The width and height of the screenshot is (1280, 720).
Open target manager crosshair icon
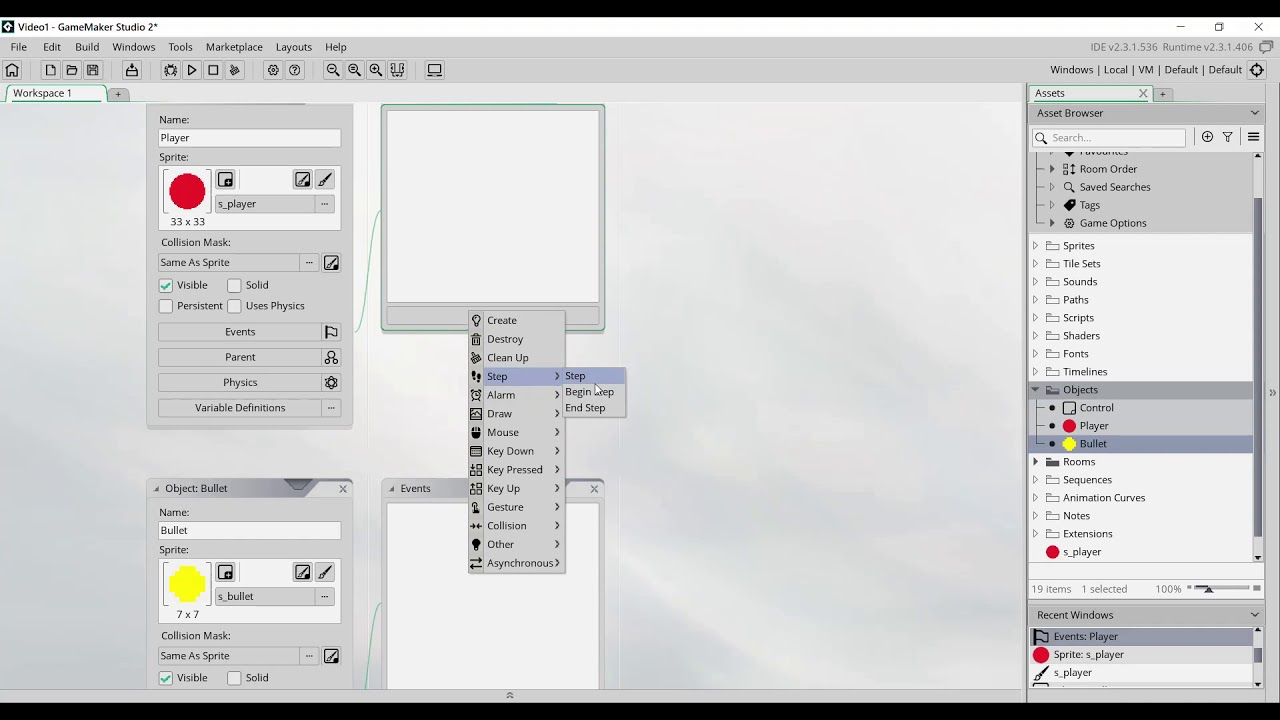pos(1257,70)
